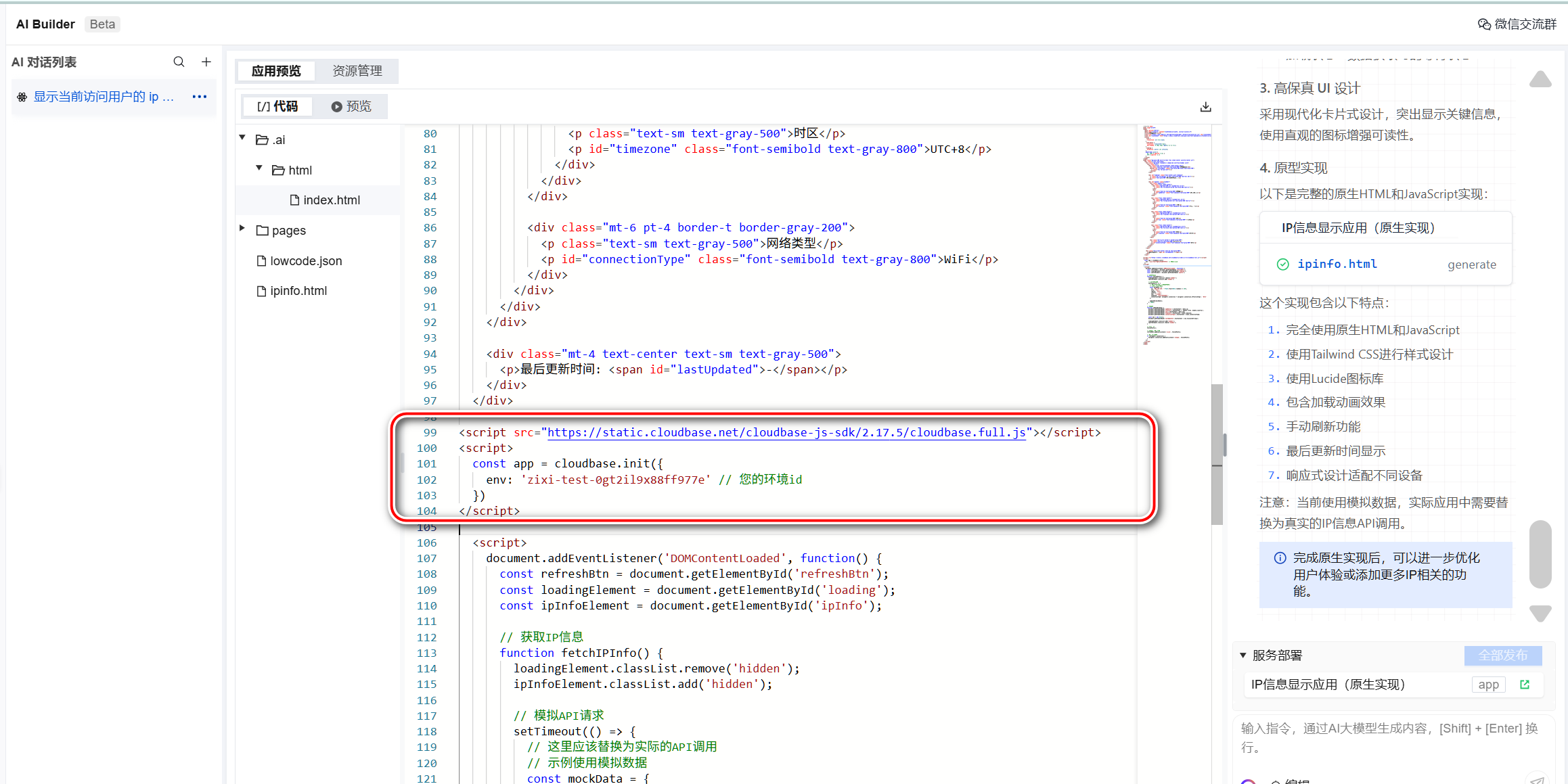
Task: Click the lastUpdated span on line 95
Action: 715,369
